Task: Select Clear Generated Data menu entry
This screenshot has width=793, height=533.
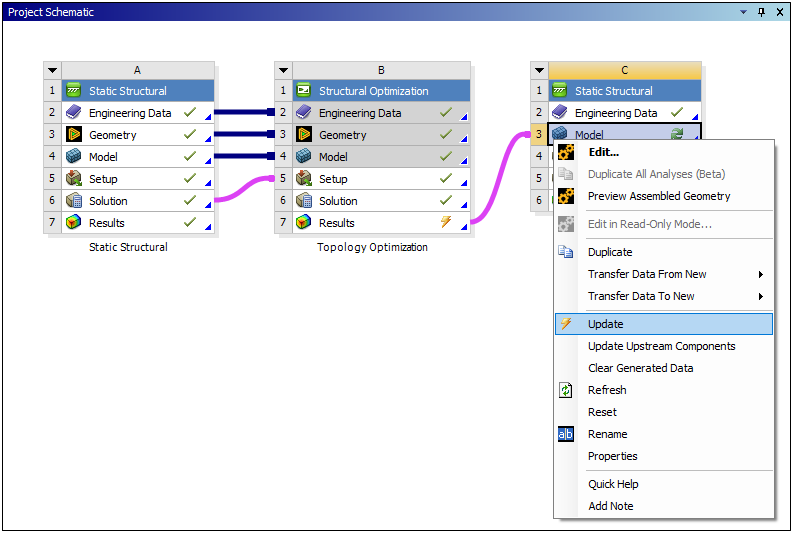Action: (x=640, y=368)
